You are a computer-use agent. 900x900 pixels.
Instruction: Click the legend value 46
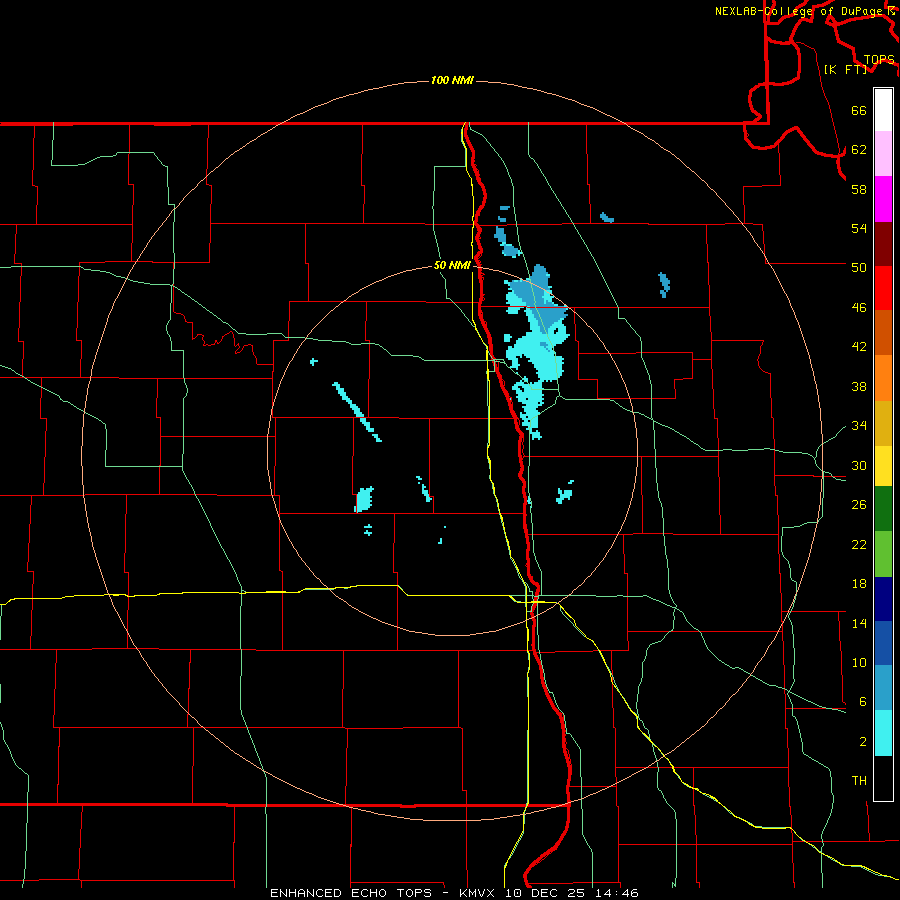tap(859, 308)
